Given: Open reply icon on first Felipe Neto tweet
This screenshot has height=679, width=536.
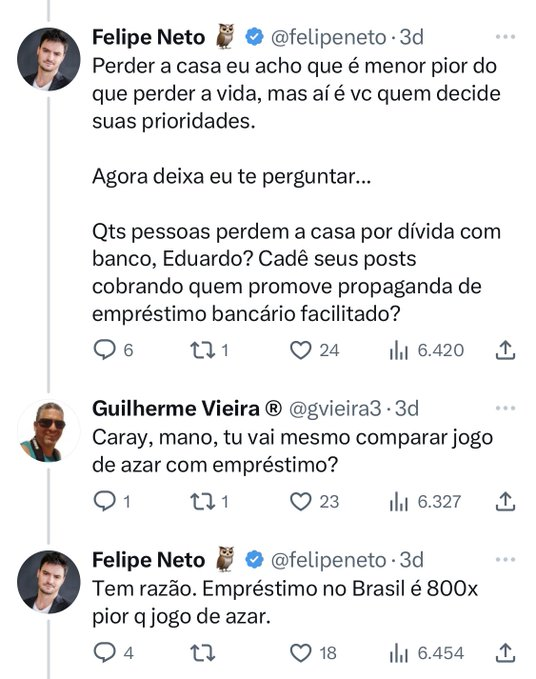Looking at the screenshot, I should [105, 350].
